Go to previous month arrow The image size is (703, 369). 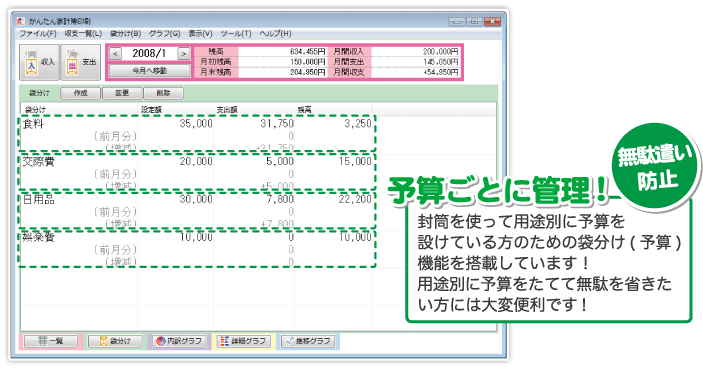[x=115, y=53]
